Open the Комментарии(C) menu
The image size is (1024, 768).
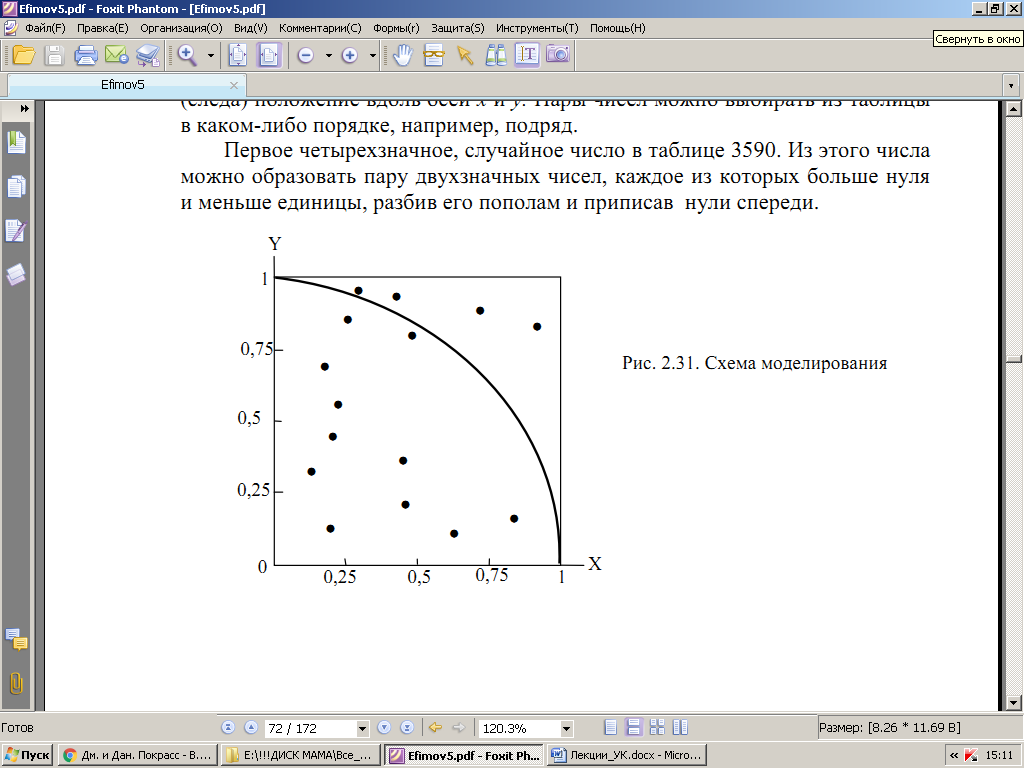click(x=320, y=28)
